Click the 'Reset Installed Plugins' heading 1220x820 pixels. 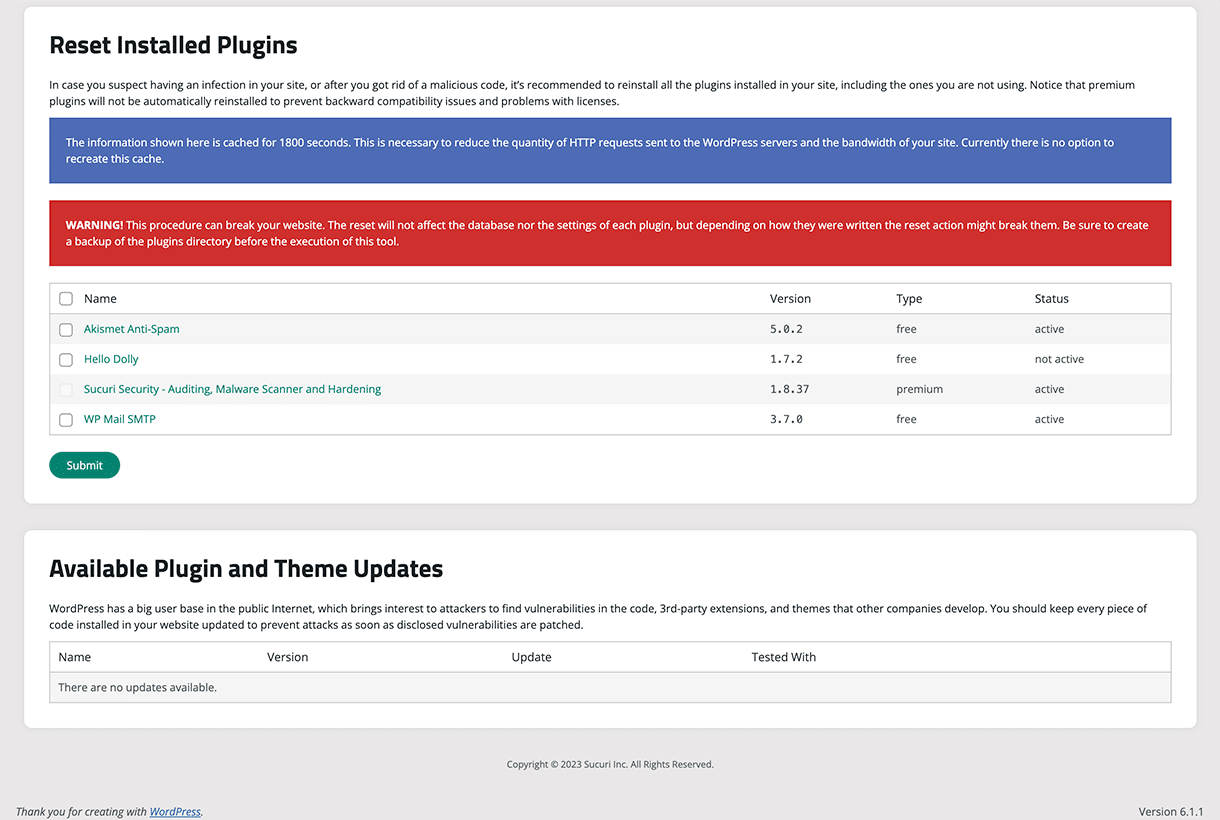pyautogui.click(x=173, y=45)
